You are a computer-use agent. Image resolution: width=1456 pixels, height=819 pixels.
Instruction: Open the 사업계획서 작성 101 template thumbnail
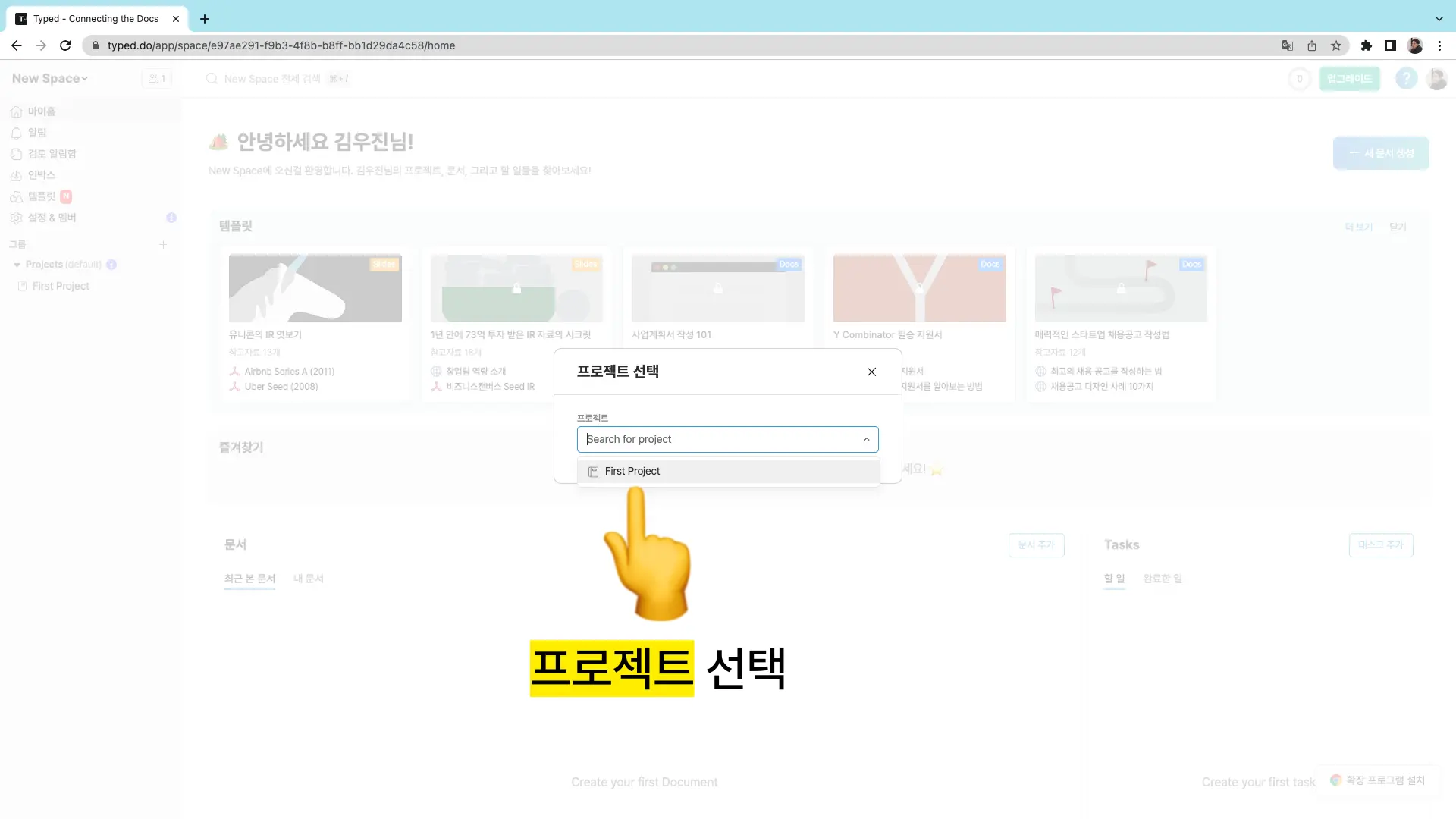(718, 288)
